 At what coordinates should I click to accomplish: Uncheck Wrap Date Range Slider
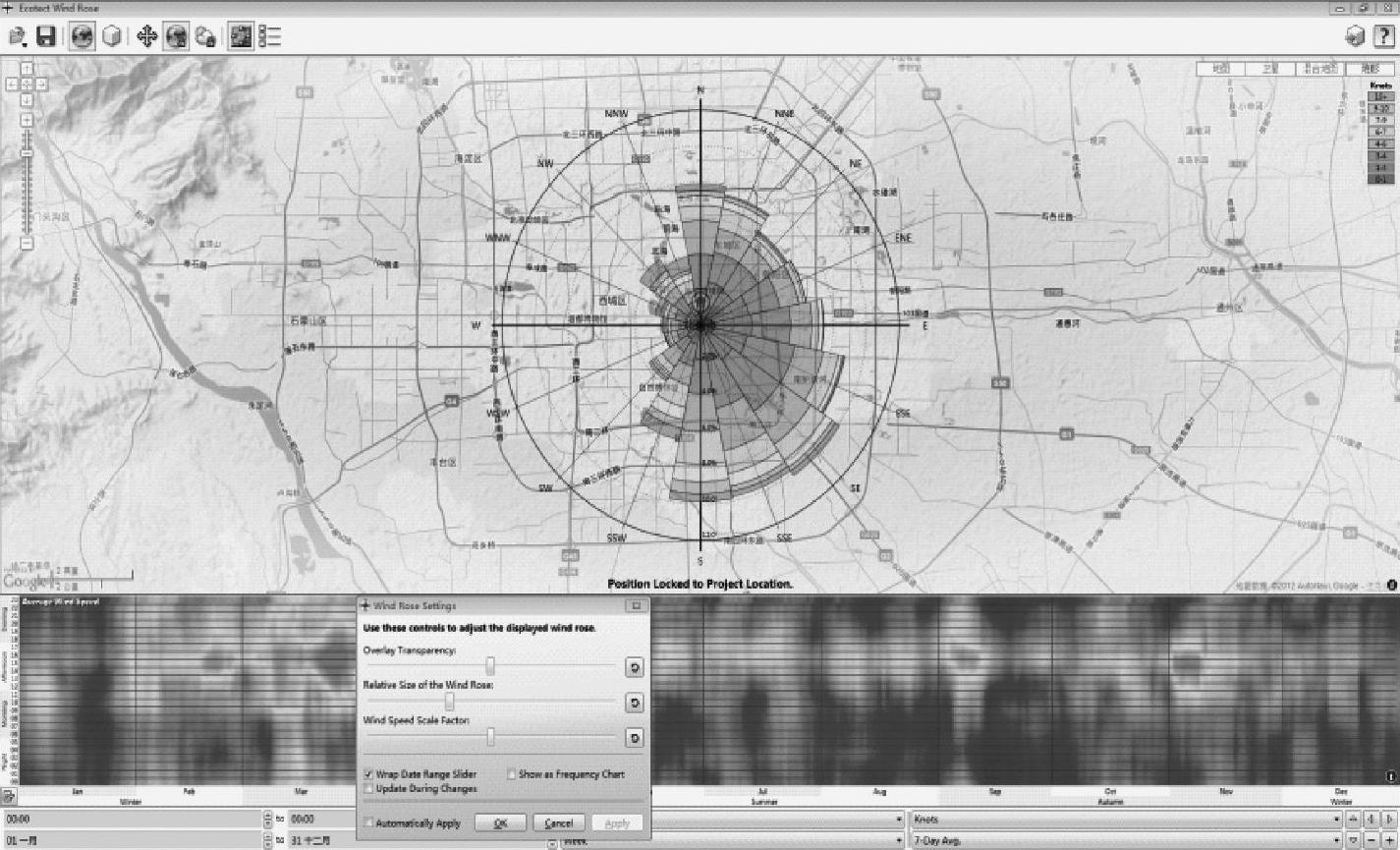tap(369, 774)
